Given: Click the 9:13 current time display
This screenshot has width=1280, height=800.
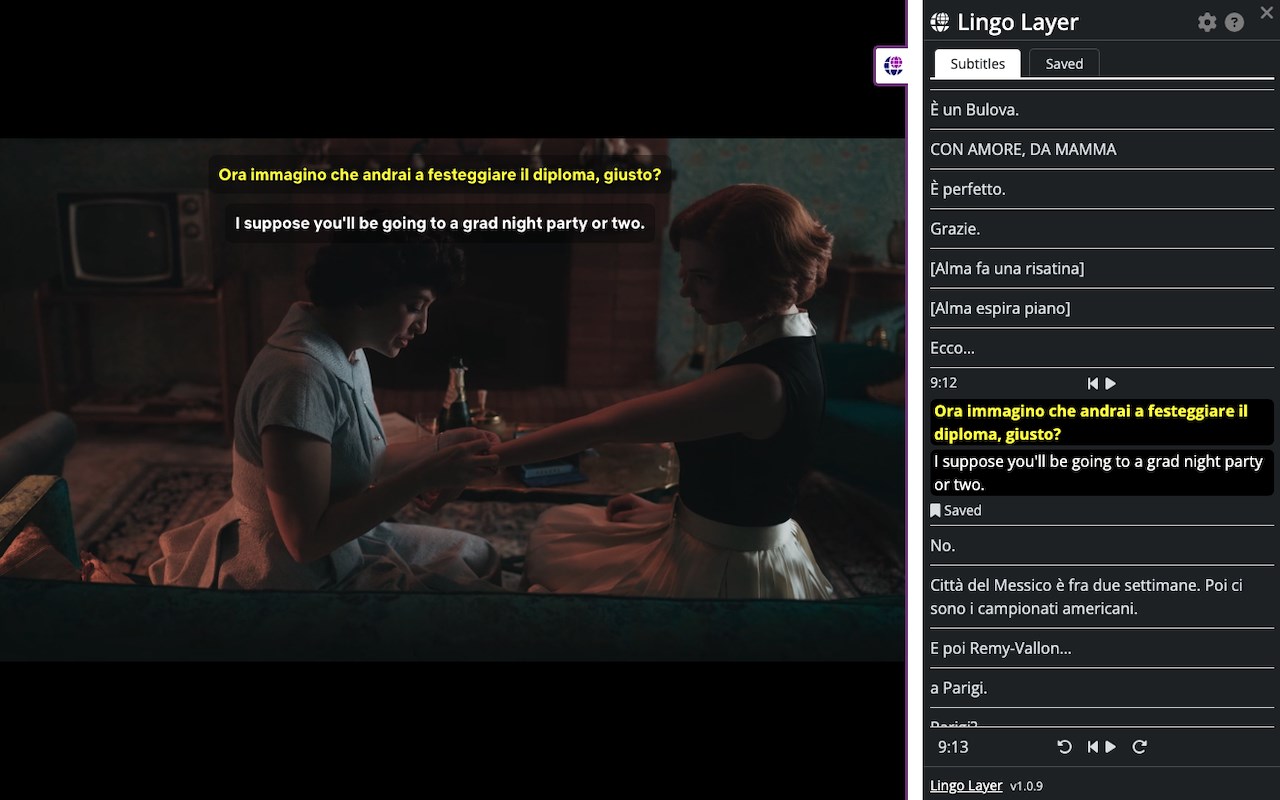Looking at the screenshot, I should [953, 747].
